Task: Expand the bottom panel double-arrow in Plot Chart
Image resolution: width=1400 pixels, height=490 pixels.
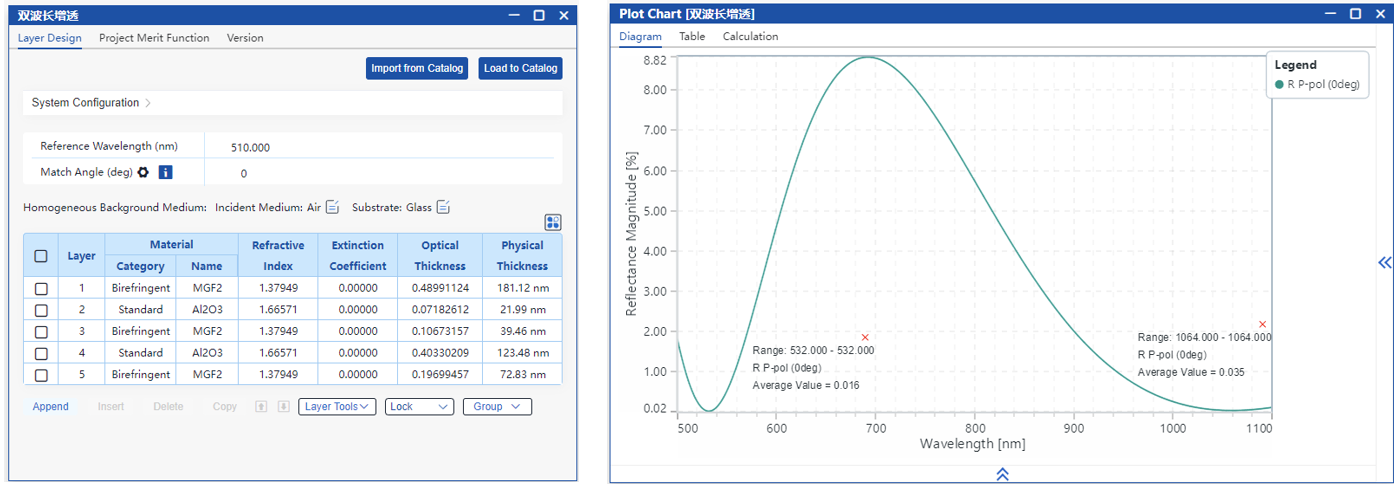Action: pos(1002,474)
